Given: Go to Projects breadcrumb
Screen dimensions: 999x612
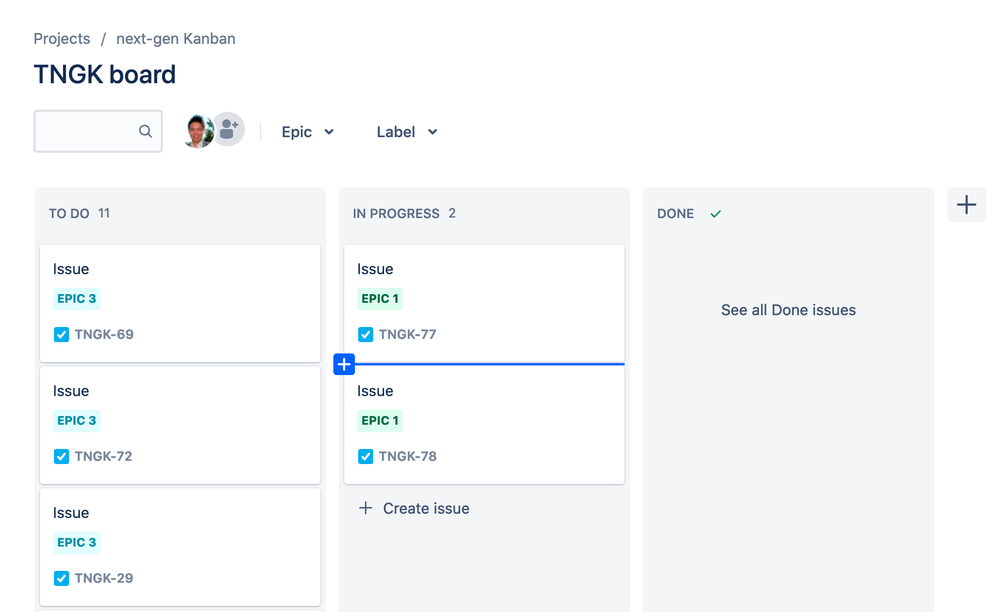Looking at the screenshot, I should 62,39.
